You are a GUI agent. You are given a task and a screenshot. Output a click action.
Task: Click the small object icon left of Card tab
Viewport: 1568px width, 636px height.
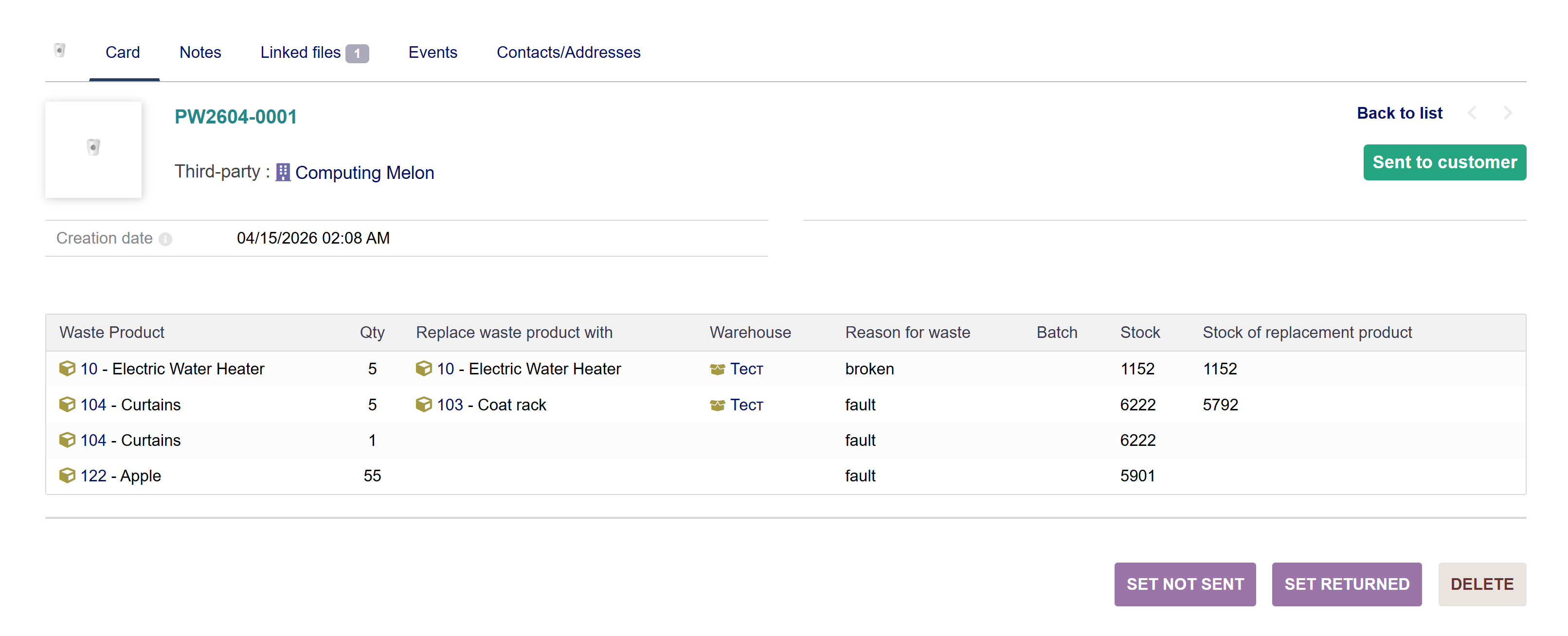pyautogui.click(x=60, y=50)
